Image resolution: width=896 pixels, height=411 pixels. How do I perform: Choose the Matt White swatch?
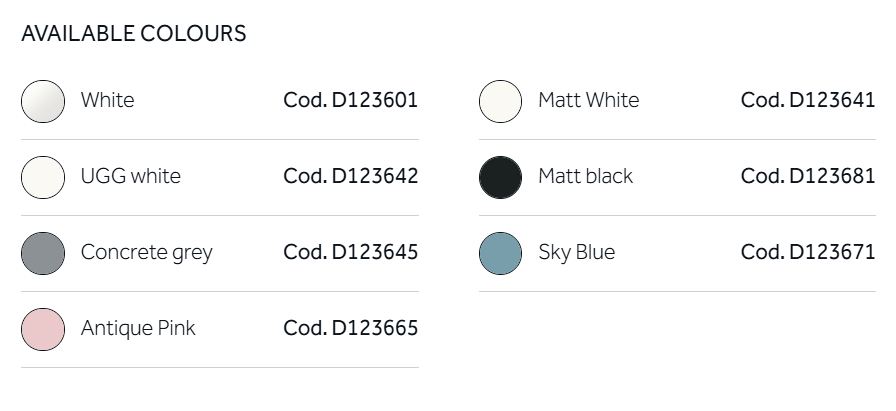(x=500, y=101)
